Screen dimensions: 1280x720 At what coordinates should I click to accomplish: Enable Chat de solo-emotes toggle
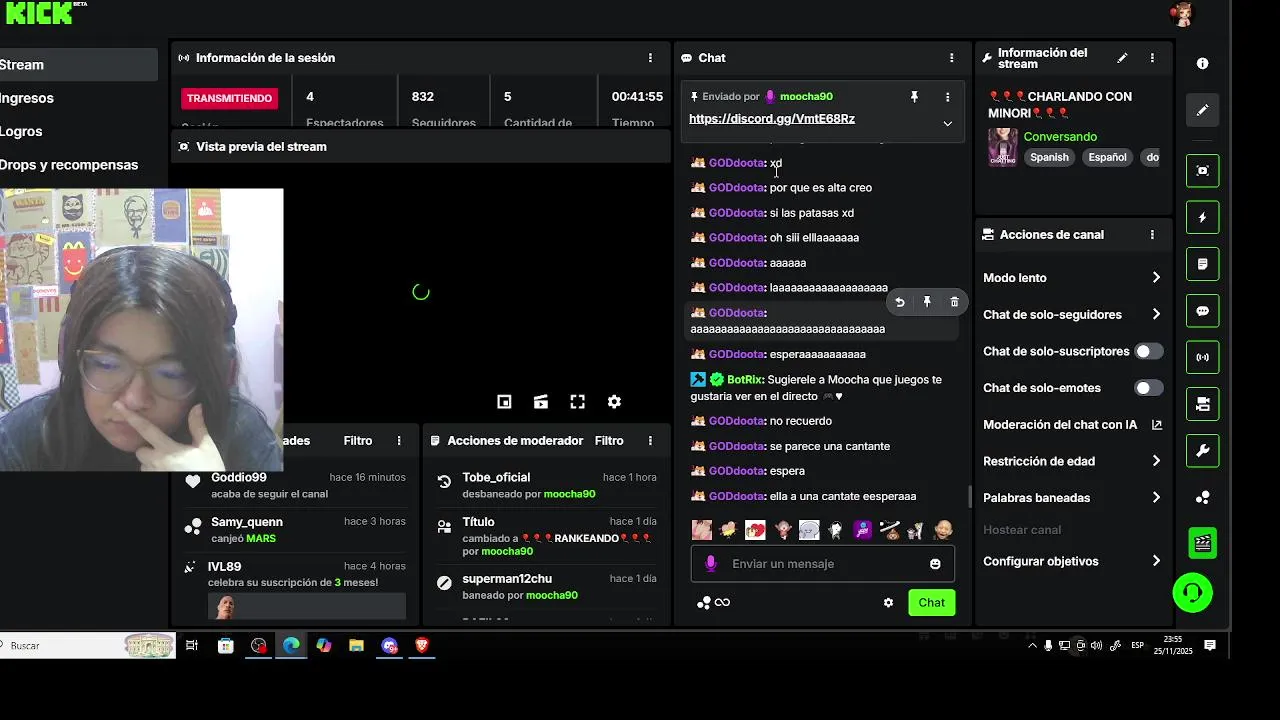[x=1149, y=388]
